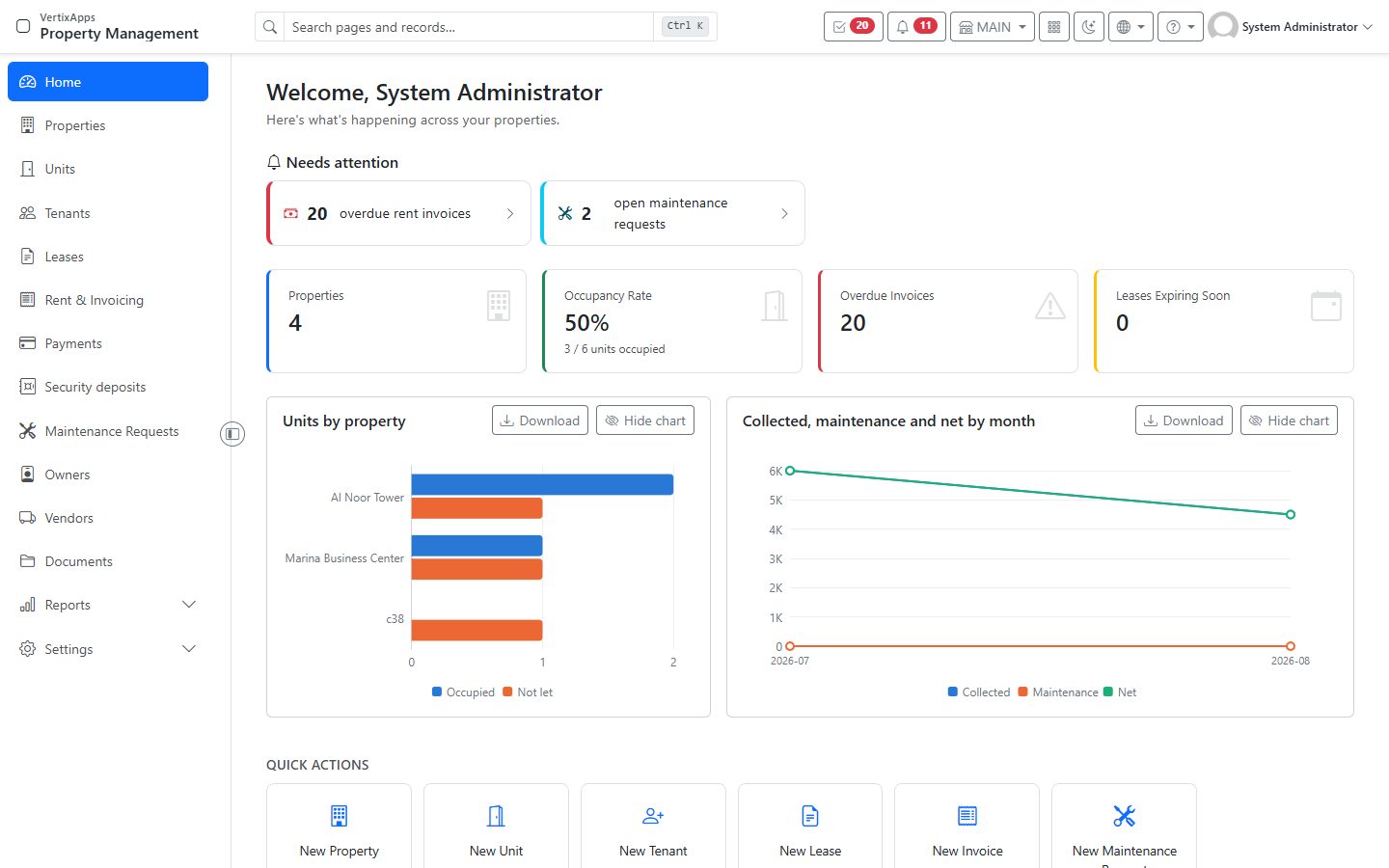Click the Vendors truck icon in sidebar
This screenshot has height=868, width=1389.
(27, 518)
